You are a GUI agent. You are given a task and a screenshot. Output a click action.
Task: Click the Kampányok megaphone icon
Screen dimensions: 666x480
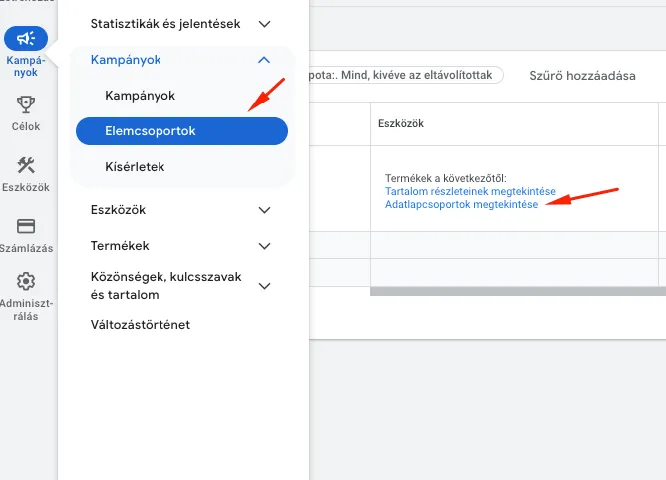26,39
